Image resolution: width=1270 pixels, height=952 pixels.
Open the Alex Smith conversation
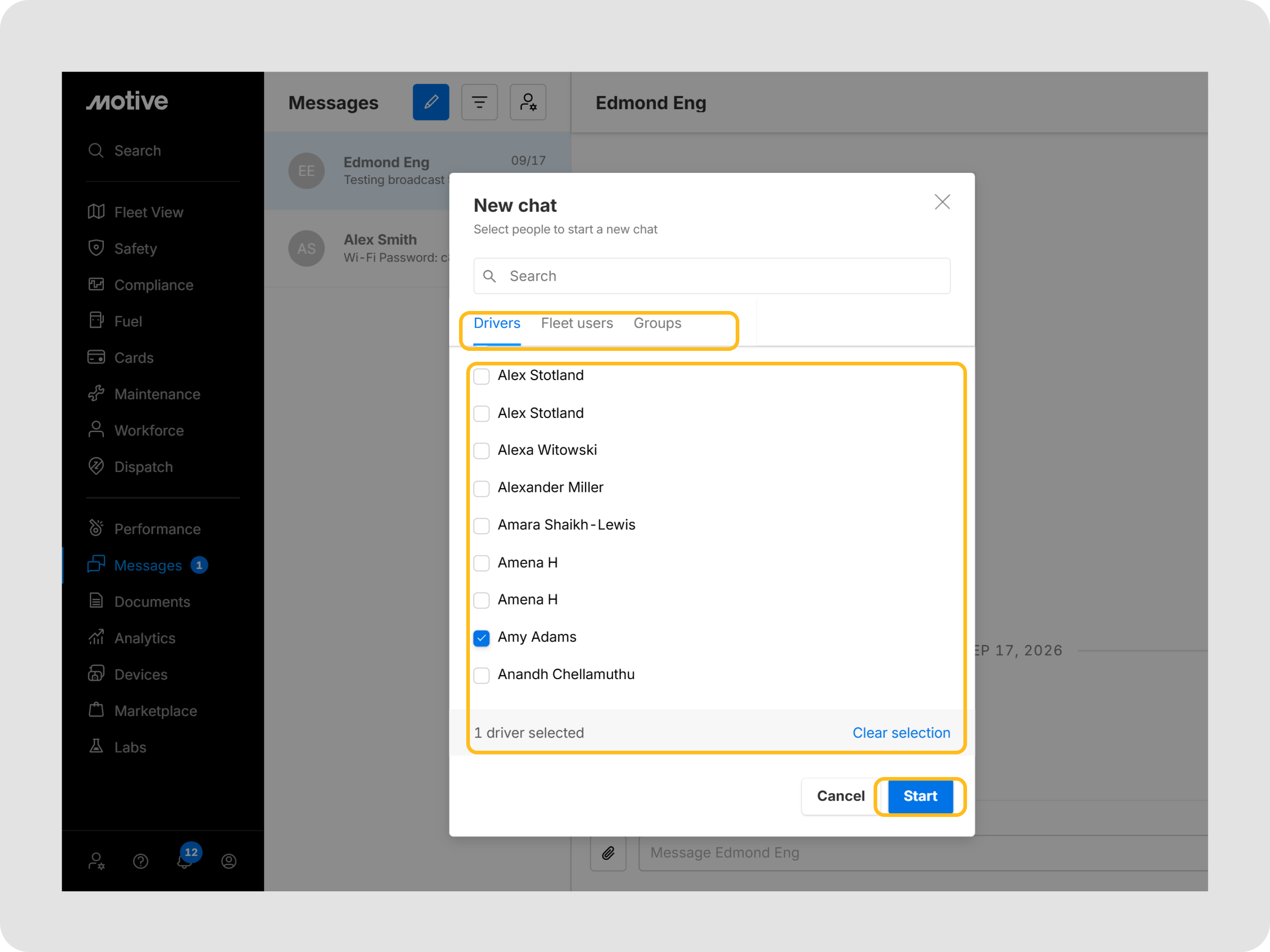357,248
